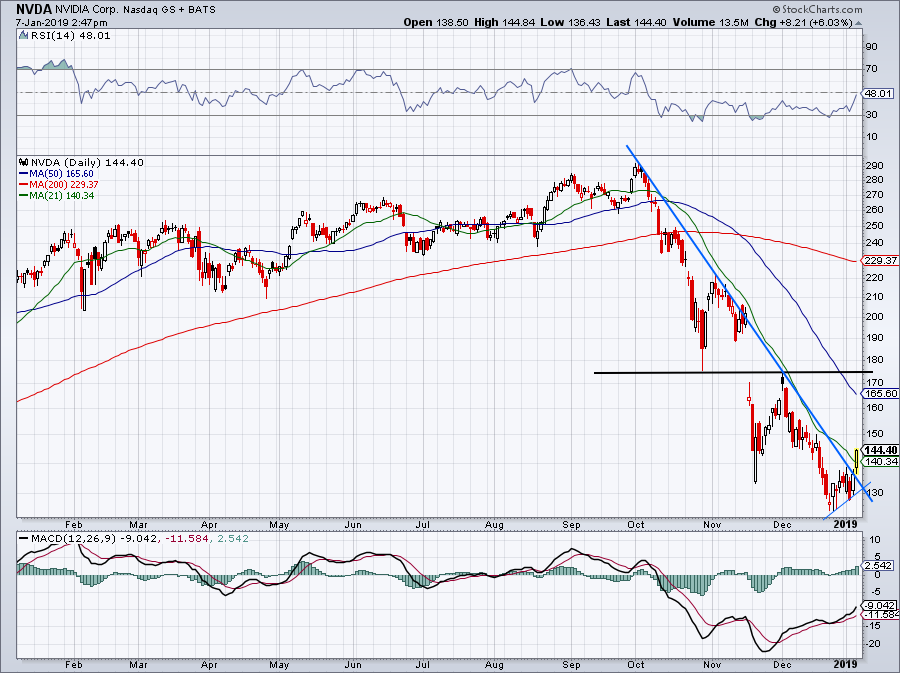Viewport: 900px width, 673px height.
Task: Click the NVDA (Daily) 144.40 legend text
Action: [x=87, y=162]
